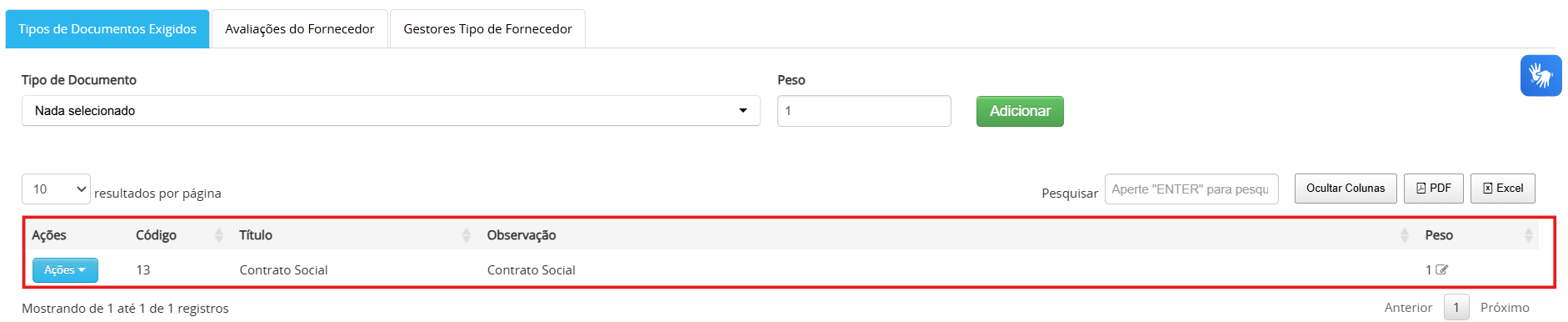Sort table by Peso column arrows

pyautogui.click(x=1528, y=235)
